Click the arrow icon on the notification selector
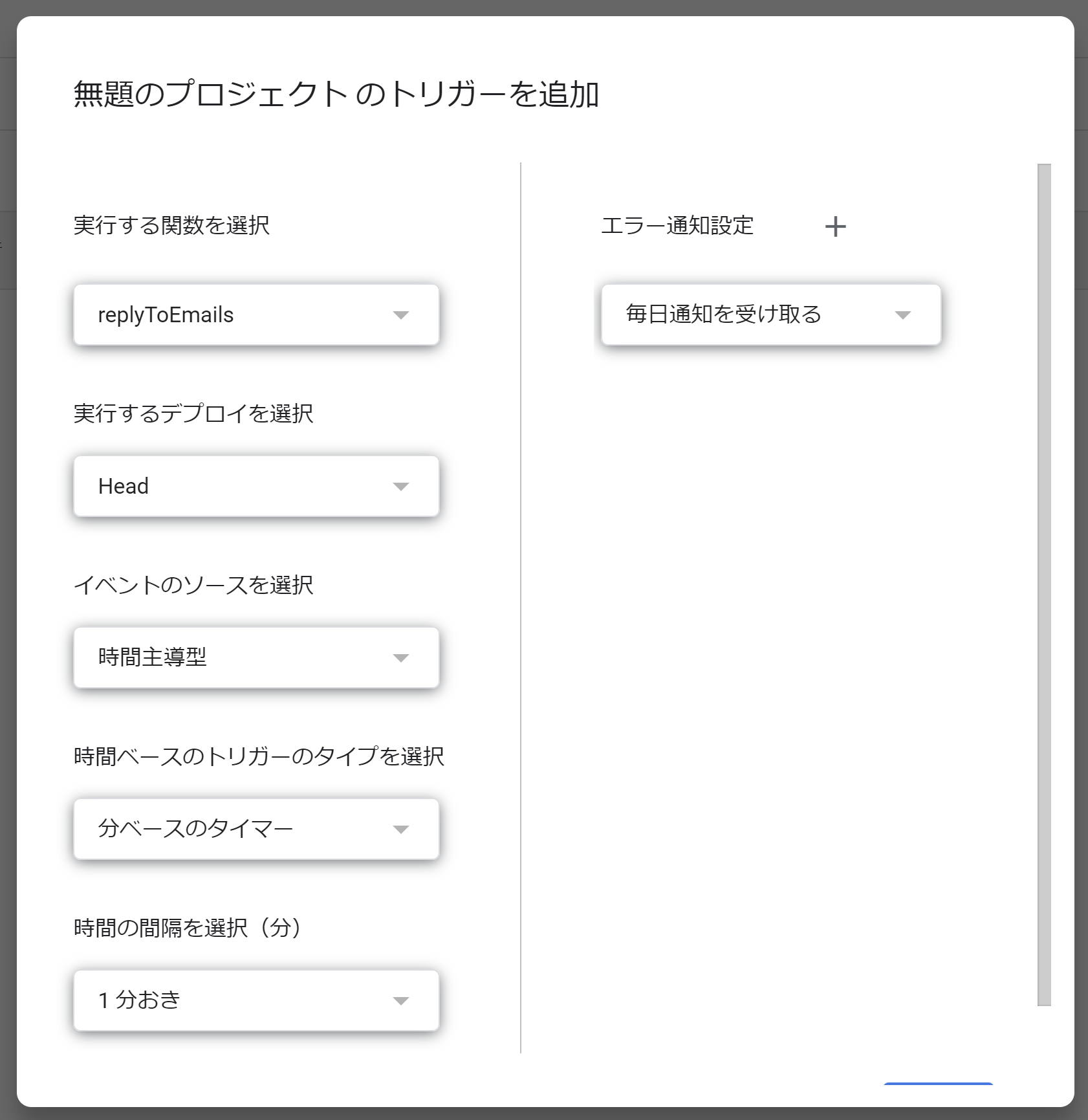This screenshot has height=1120, width=1088. click(903, 315)
